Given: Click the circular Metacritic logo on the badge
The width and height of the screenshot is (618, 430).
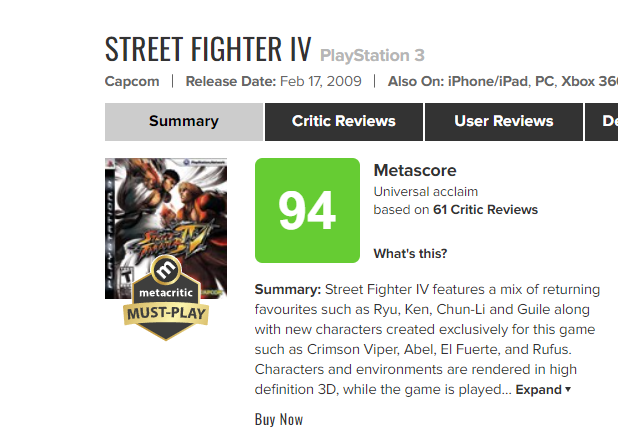Looking at the screenshot, I should tap(166, 273).
